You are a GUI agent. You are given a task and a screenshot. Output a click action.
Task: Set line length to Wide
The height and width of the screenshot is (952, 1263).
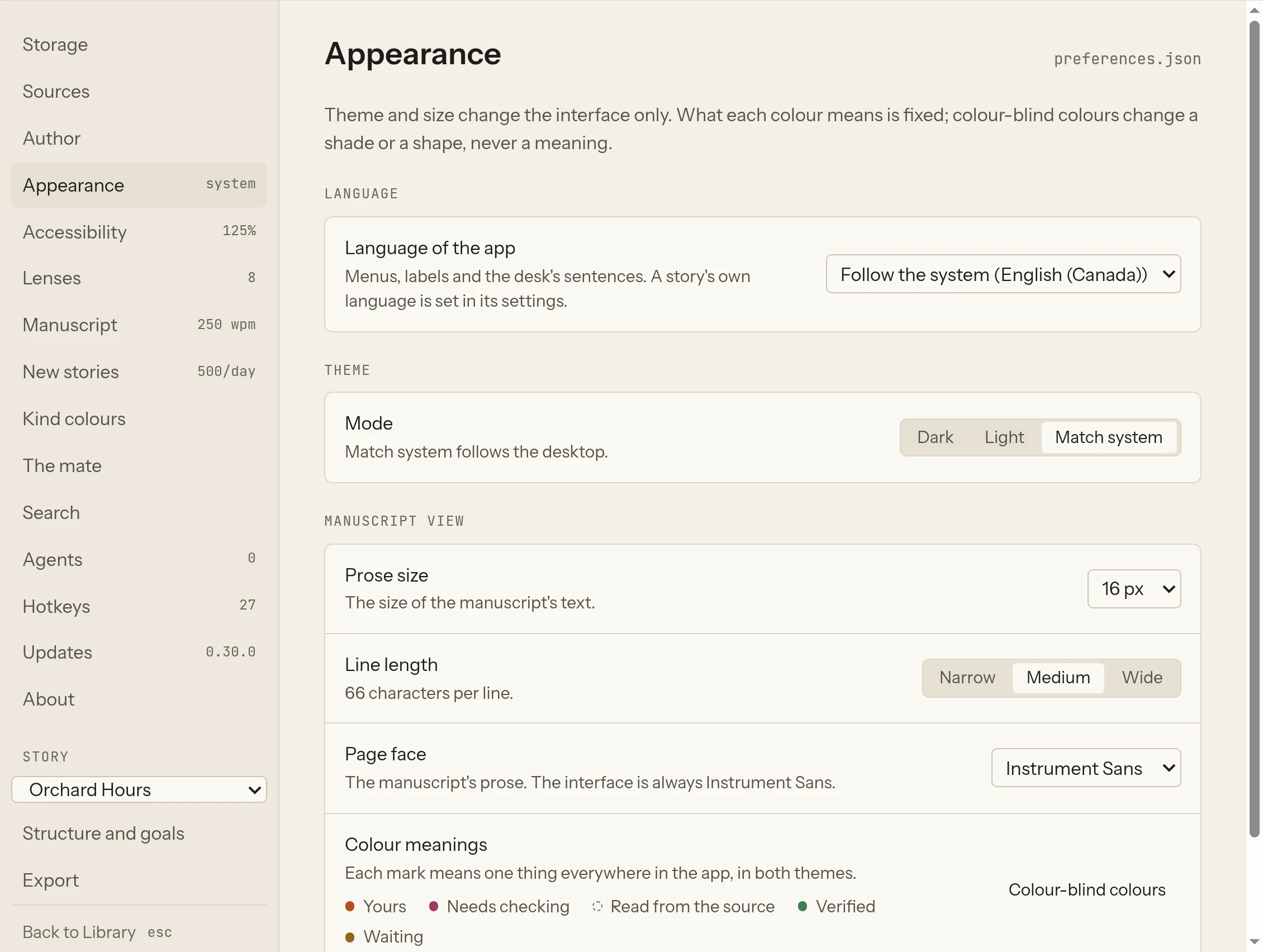1142,678
